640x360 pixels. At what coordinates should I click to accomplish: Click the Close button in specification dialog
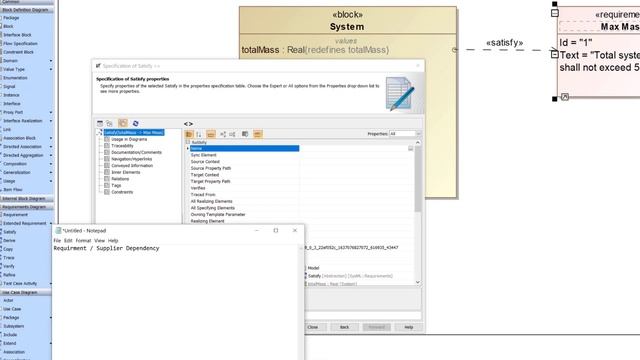(x=313, y=327)
